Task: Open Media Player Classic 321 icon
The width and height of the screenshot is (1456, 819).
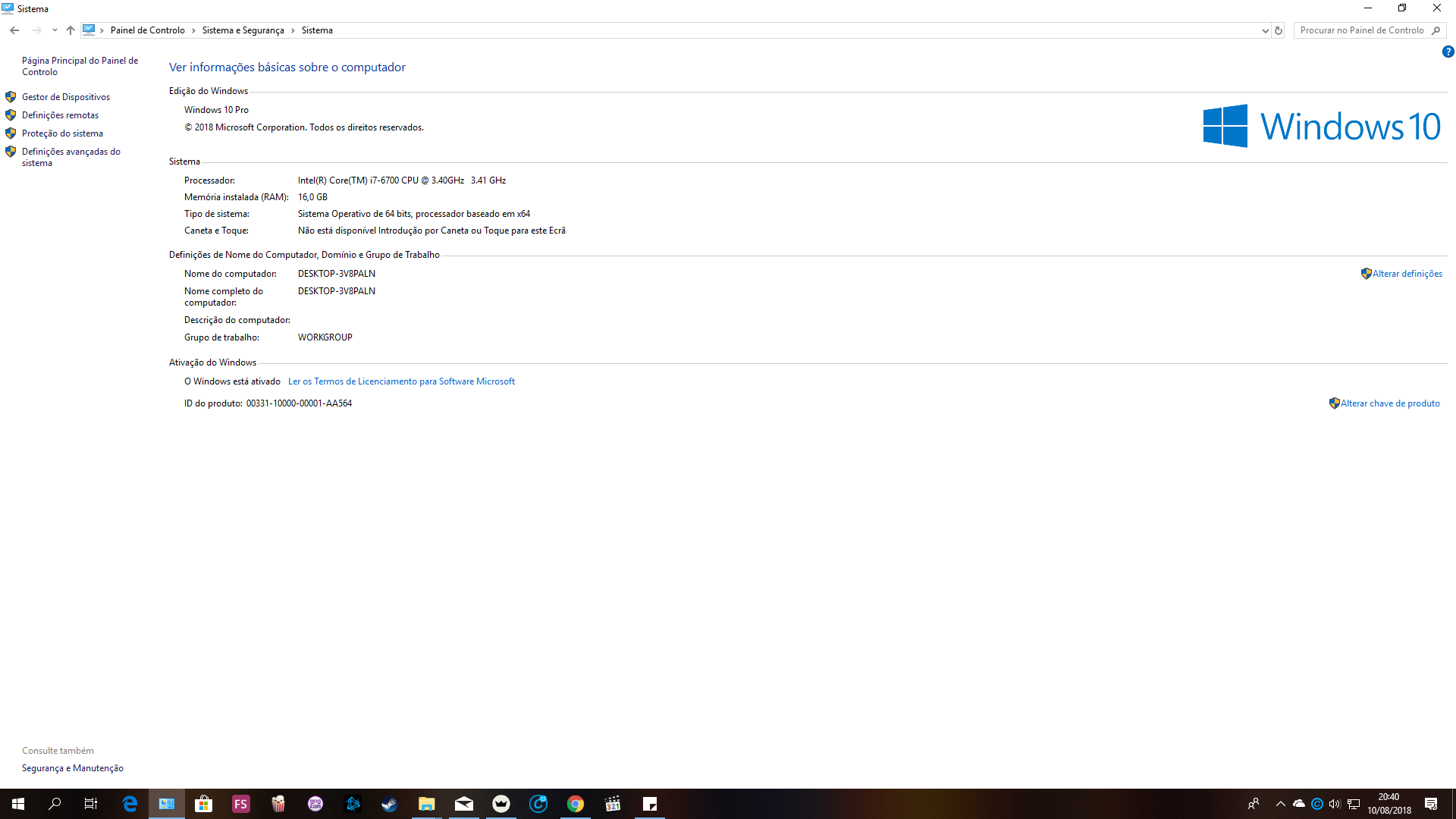Action: click(x=613, y=804)
